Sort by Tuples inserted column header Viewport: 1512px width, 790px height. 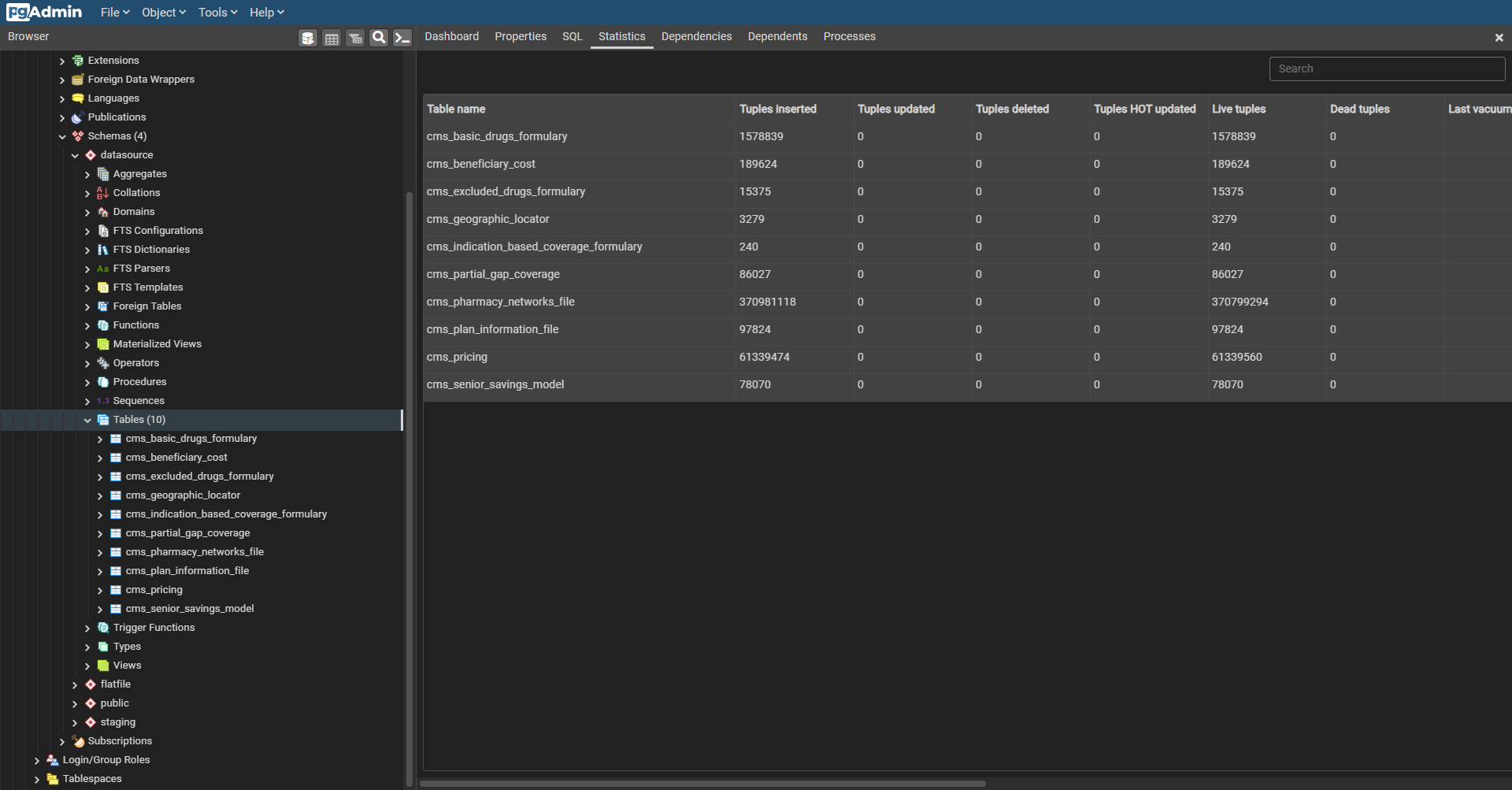point(795,109)
